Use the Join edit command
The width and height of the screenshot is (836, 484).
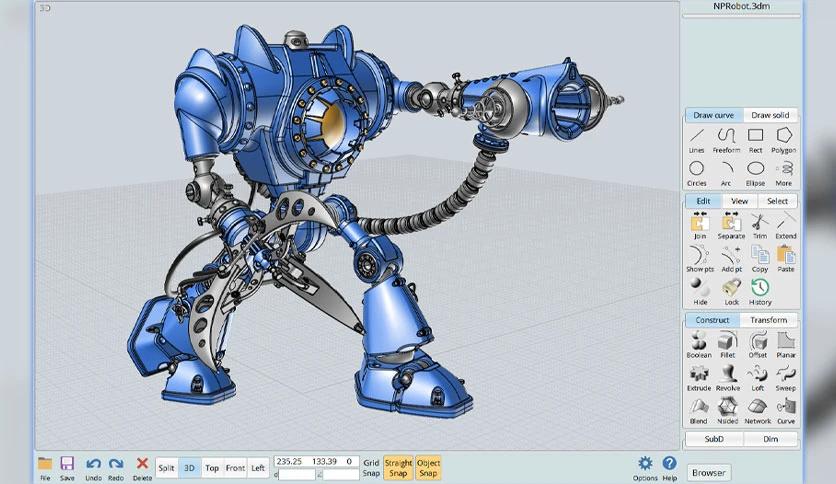[x=700, y=225]
